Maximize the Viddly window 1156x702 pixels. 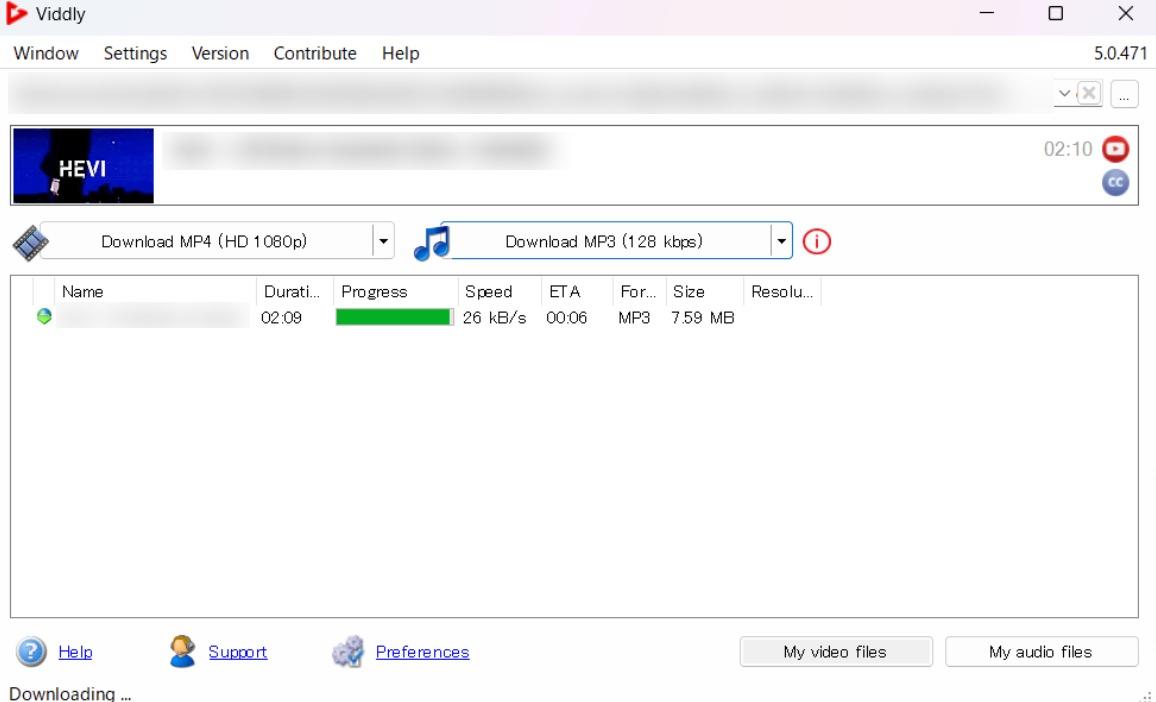pos(1056,14)
